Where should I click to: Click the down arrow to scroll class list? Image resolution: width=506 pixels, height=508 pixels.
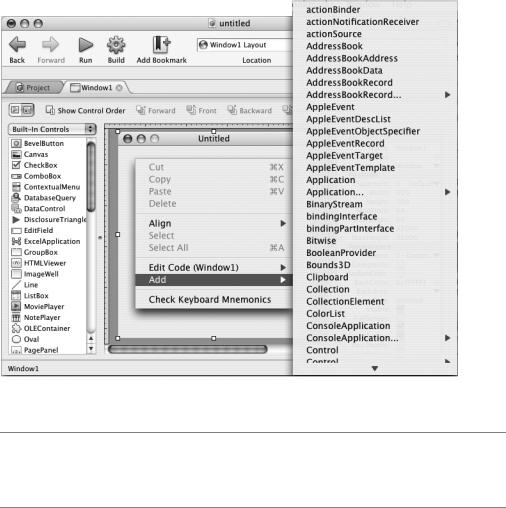click(375, 368)
